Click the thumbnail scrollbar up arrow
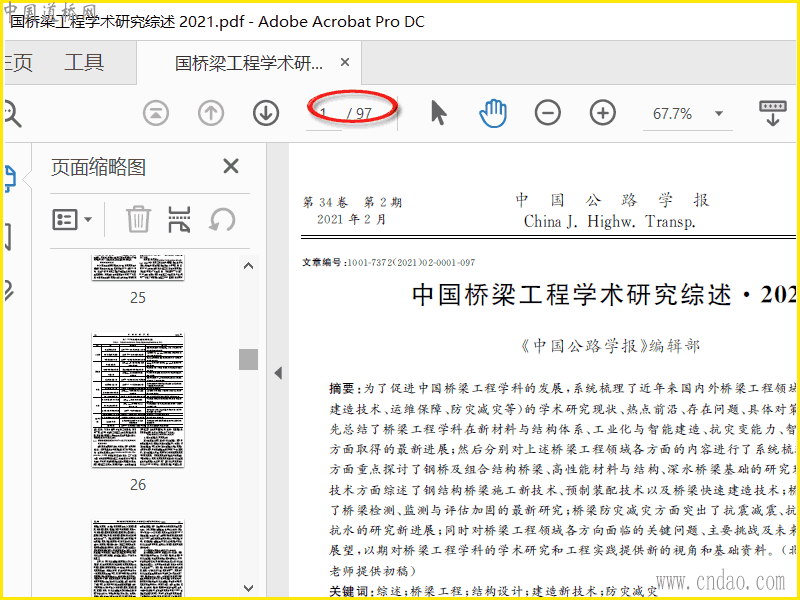The height and width of the screenshot is (600, 800). click(248, 265)
